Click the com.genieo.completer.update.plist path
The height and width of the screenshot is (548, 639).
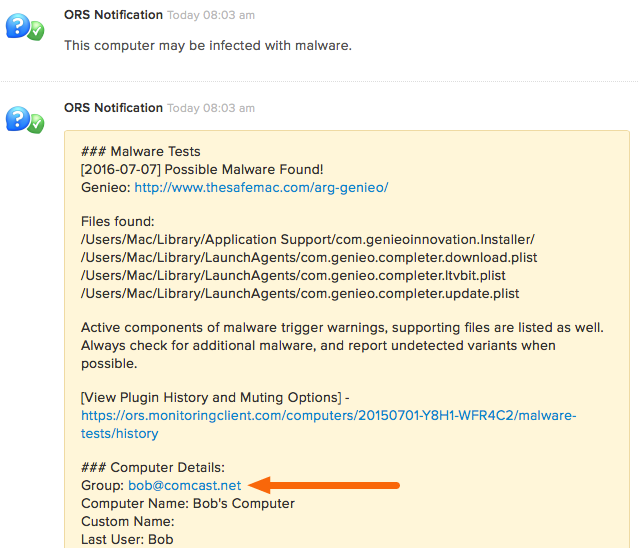point(300,293)
